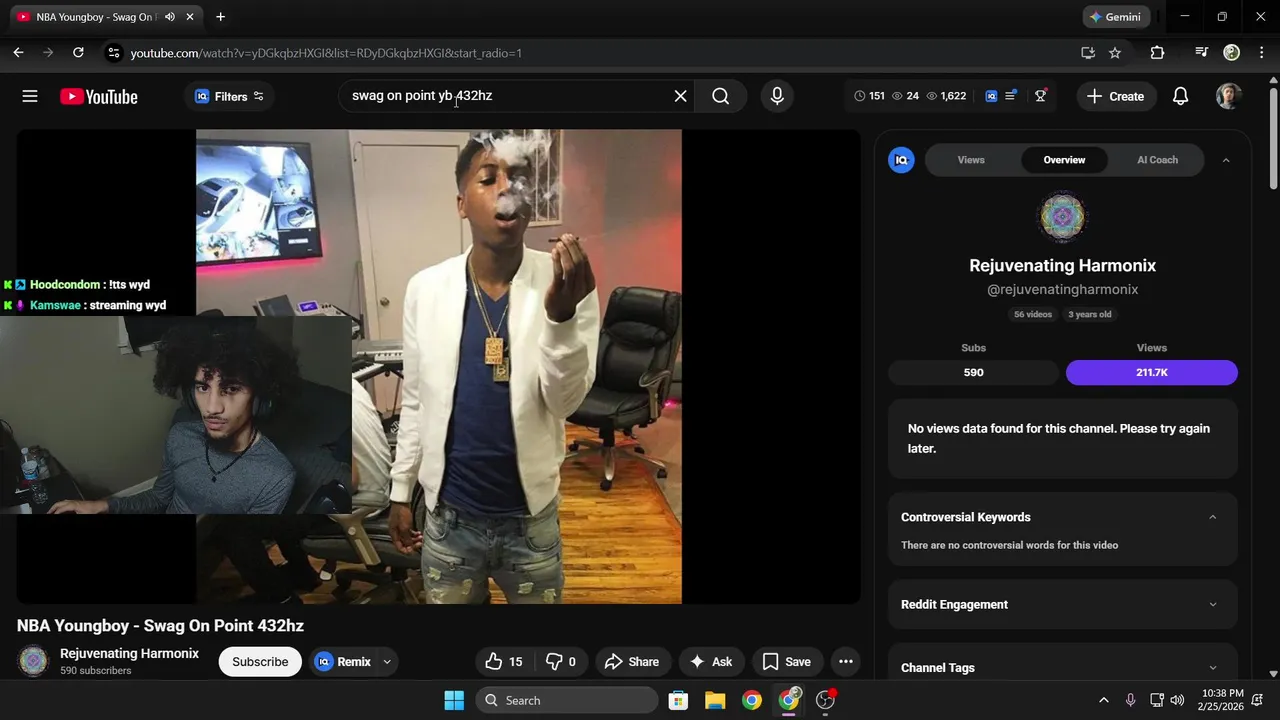
Task: Open the YouTube hamburger guide menu
Action: coord(30,96)
